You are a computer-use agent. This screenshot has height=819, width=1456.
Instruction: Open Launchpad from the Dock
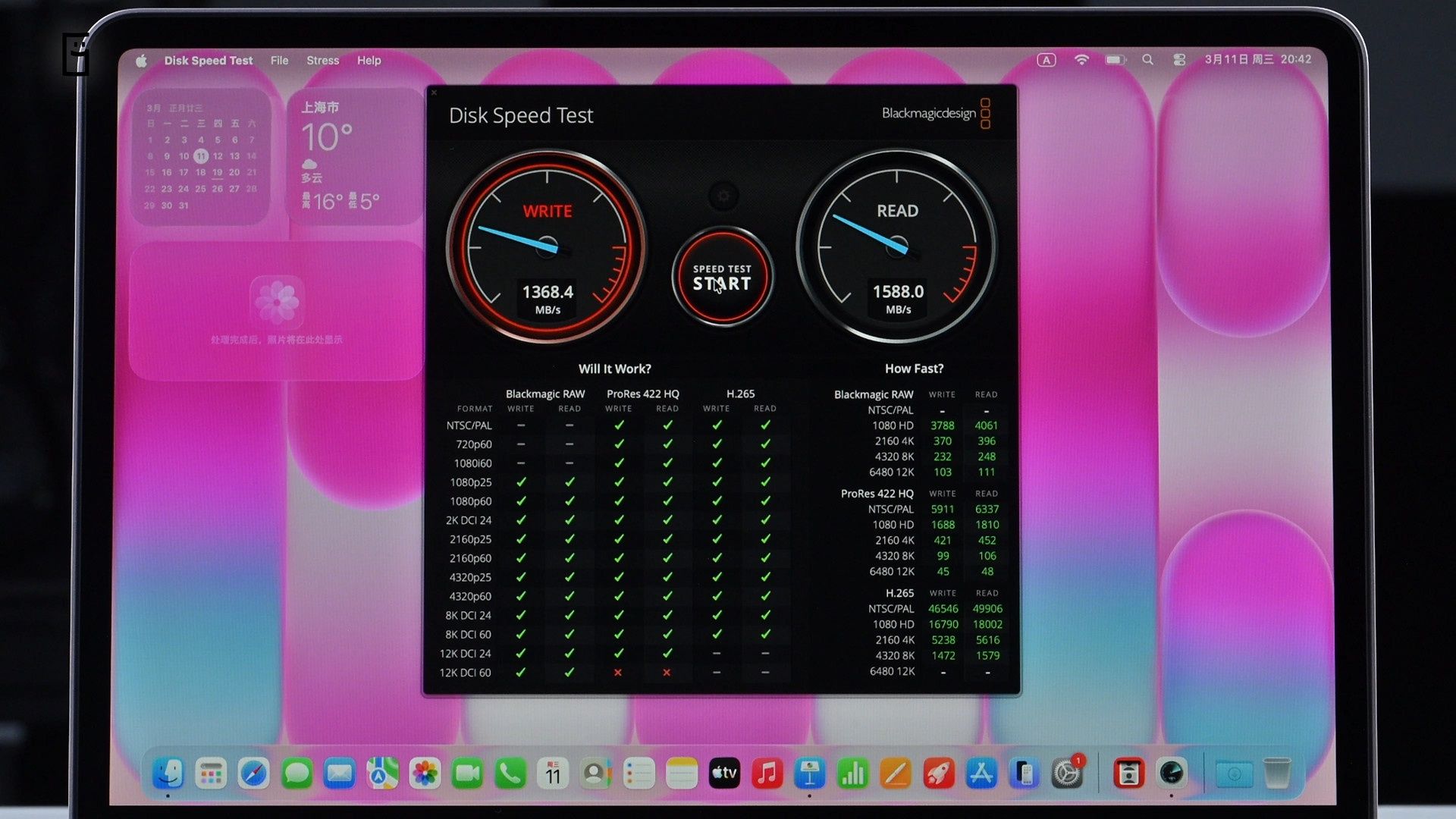coord(211,773)
